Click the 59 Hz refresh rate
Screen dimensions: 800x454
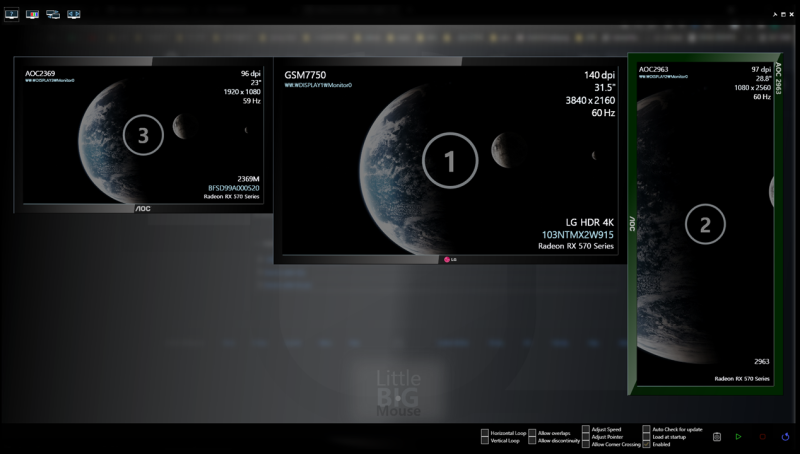pos(252,101)
